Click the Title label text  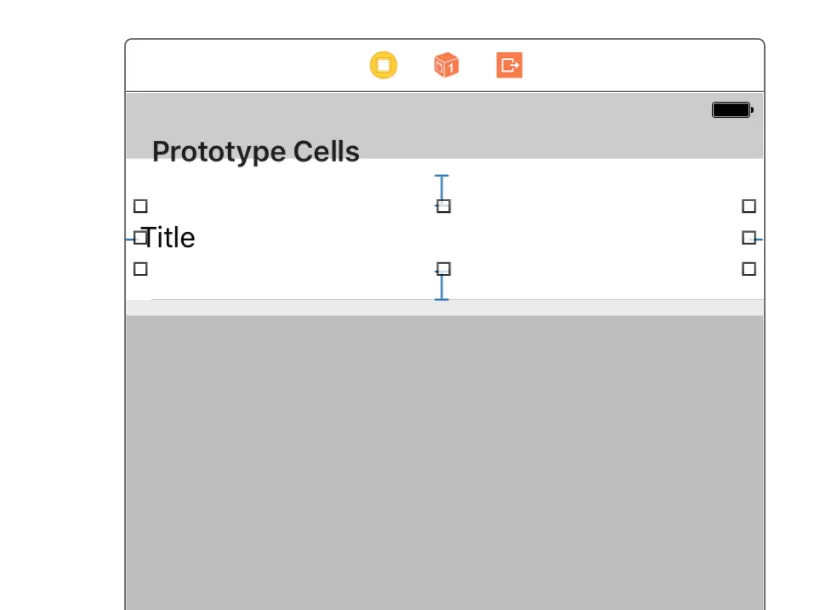pos(169,238)
